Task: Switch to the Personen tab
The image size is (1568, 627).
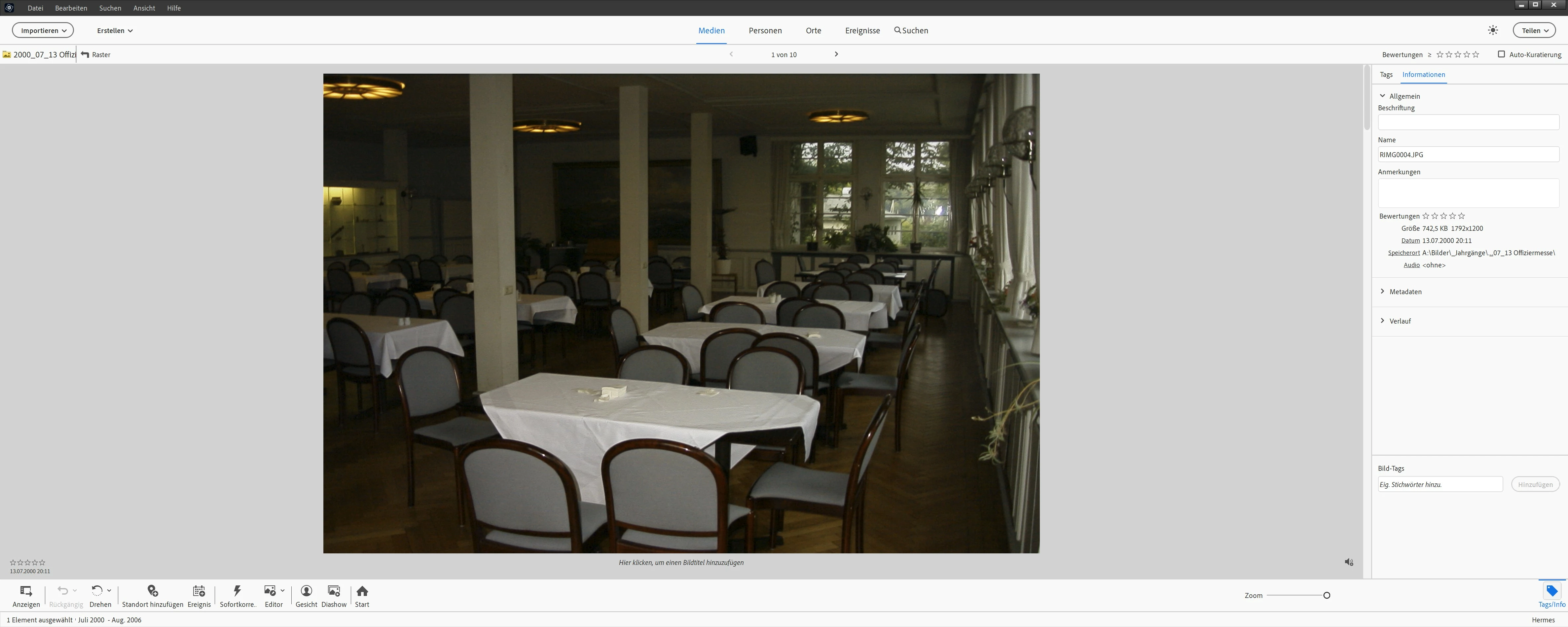Action: [x=765, y=30]
